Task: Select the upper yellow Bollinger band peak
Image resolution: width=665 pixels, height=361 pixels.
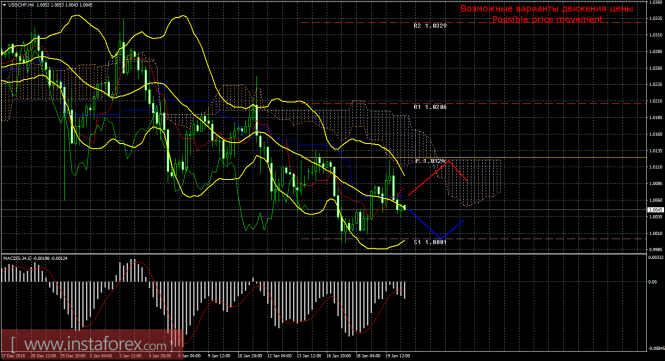Action: pos(182,17)
